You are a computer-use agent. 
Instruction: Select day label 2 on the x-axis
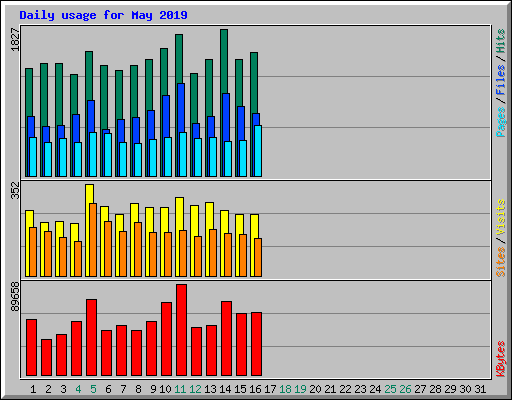(x=48, y=389)
